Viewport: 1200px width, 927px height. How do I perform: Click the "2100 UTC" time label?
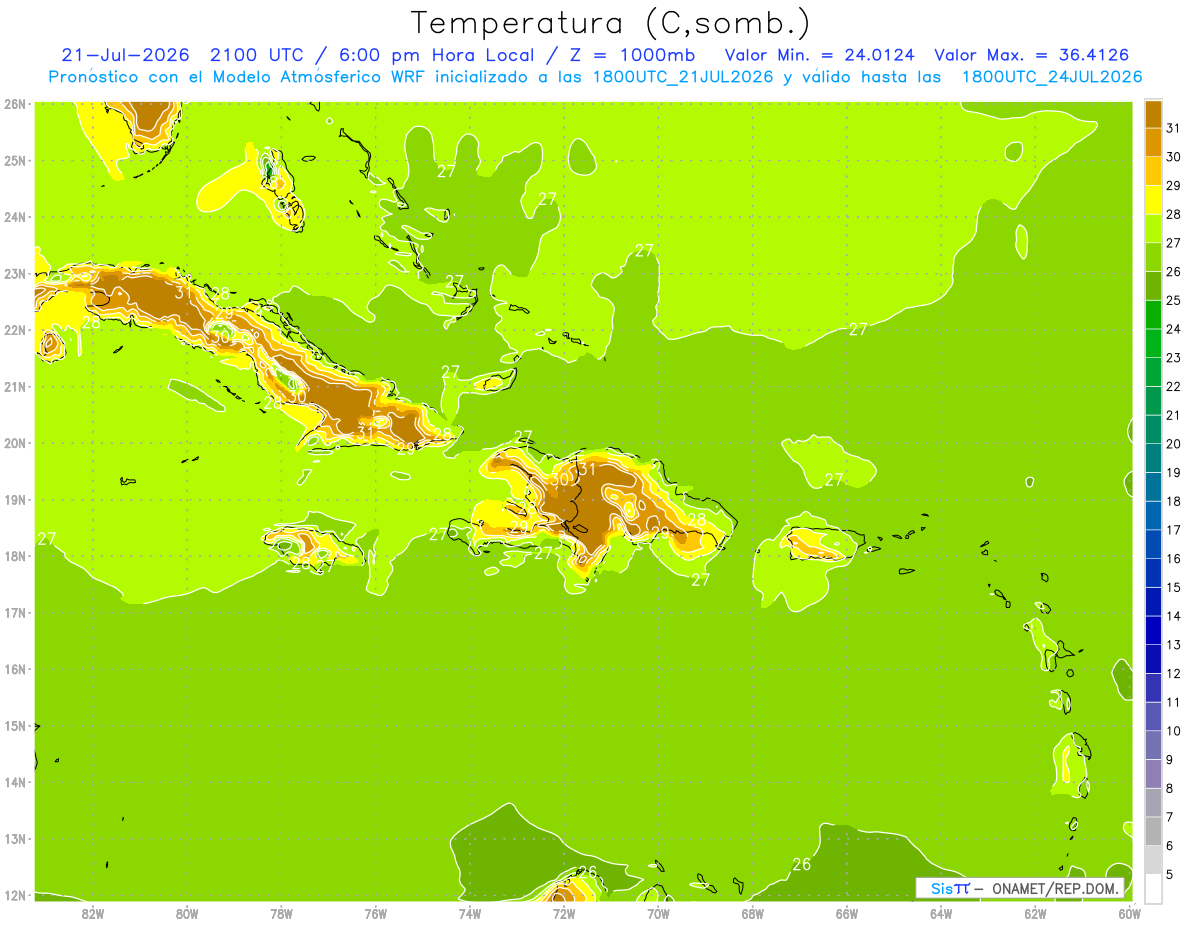coord(255,55)
